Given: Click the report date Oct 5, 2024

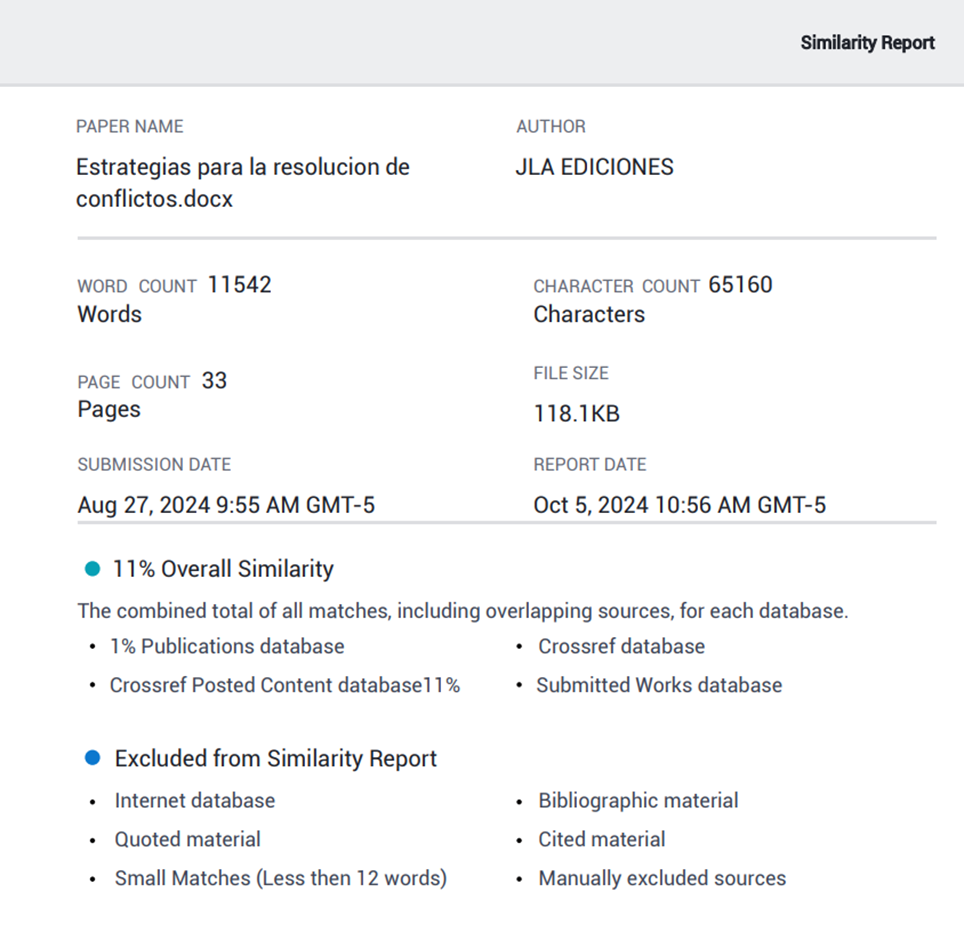Looking at the screenshot, I should tap(679, 505).
